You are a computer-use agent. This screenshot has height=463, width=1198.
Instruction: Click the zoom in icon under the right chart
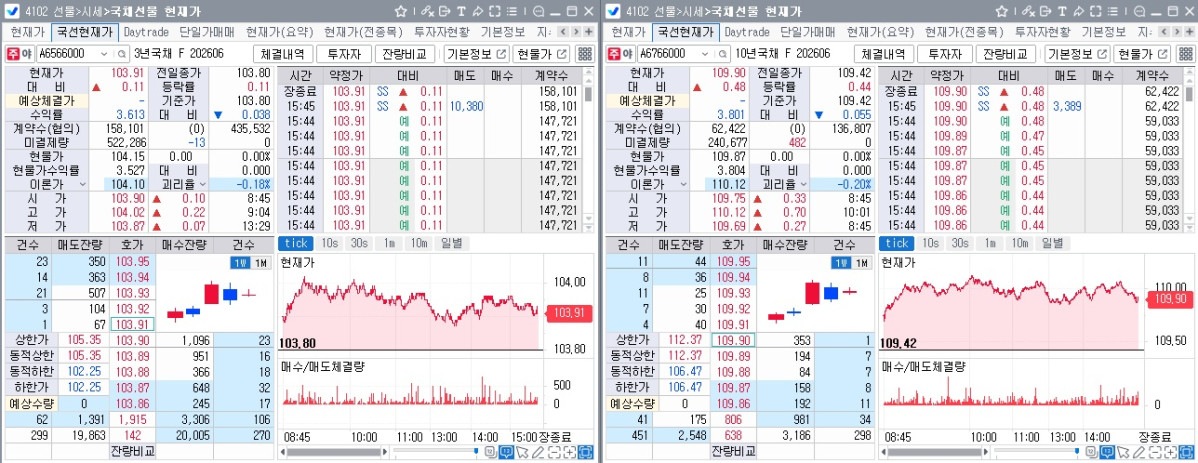pyautogui.click(x=1170, y=452)
